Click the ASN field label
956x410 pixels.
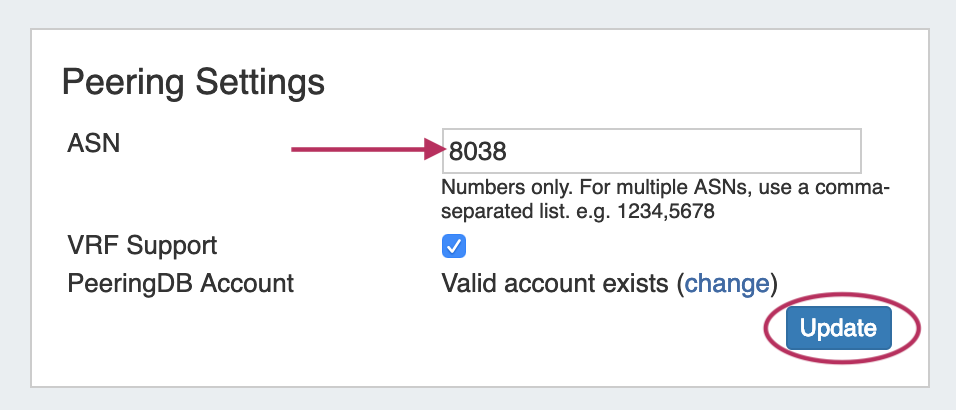point(93,143)
